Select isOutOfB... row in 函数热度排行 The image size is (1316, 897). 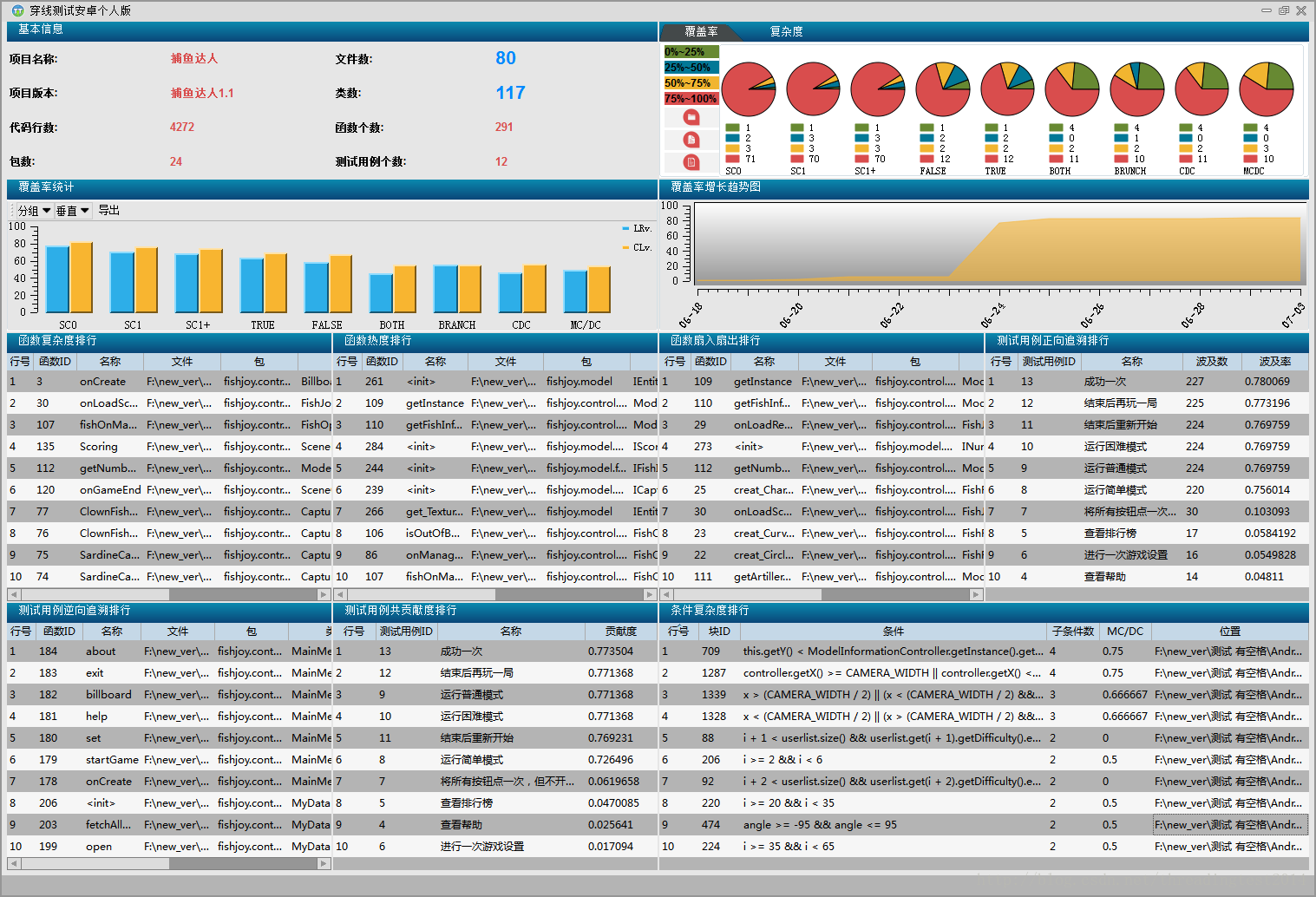pos(495,534)
